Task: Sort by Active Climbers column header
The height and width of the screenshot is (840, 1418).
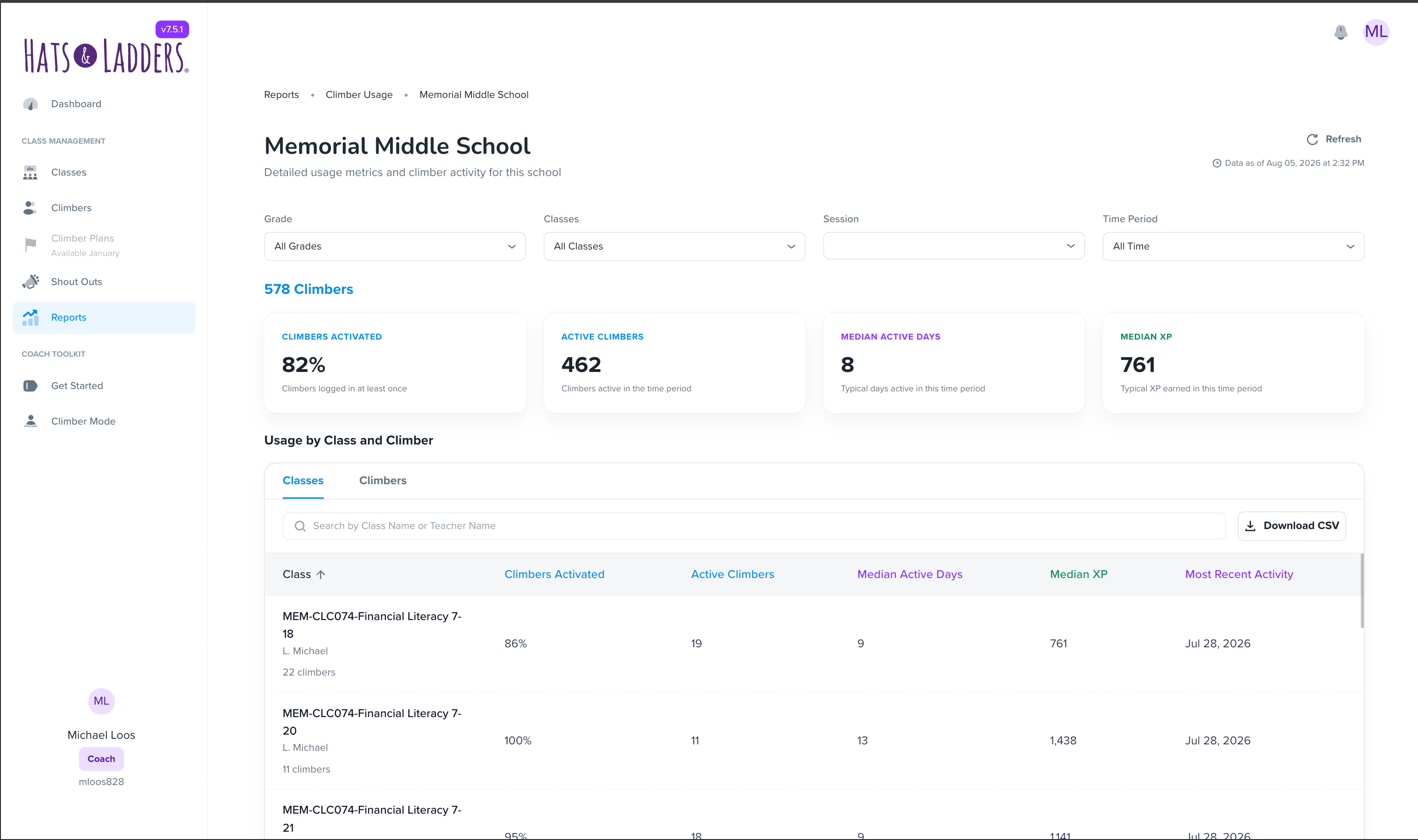Action: click(x=733, y=574)
